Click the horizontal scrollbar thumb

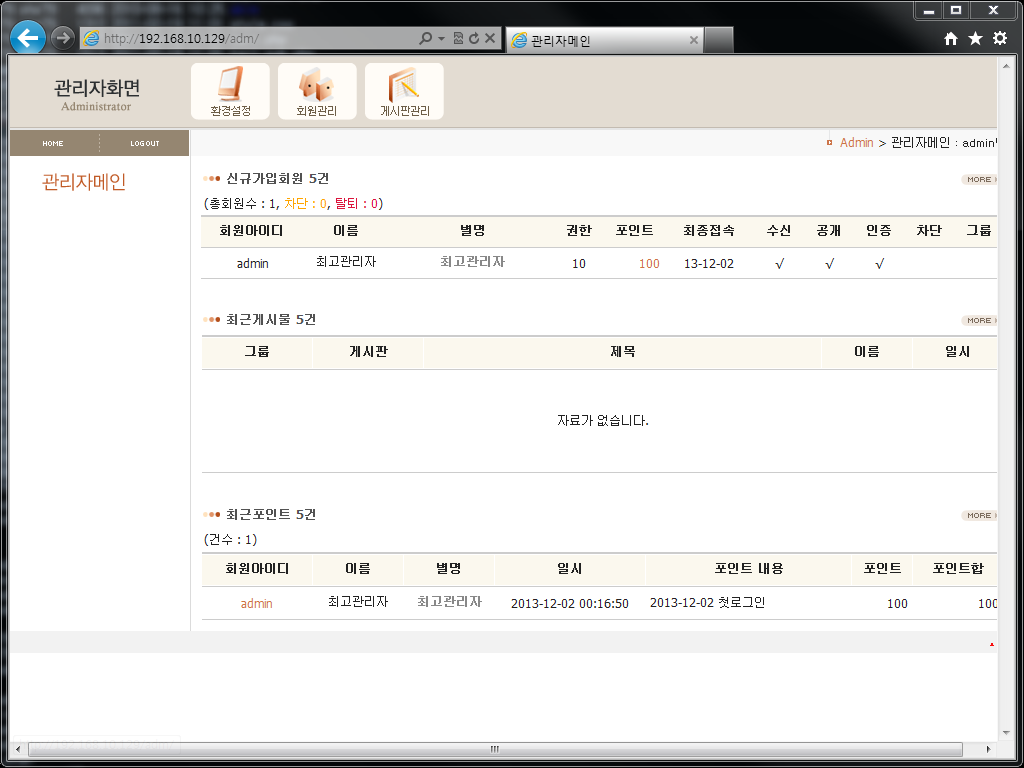pos(495,749)
